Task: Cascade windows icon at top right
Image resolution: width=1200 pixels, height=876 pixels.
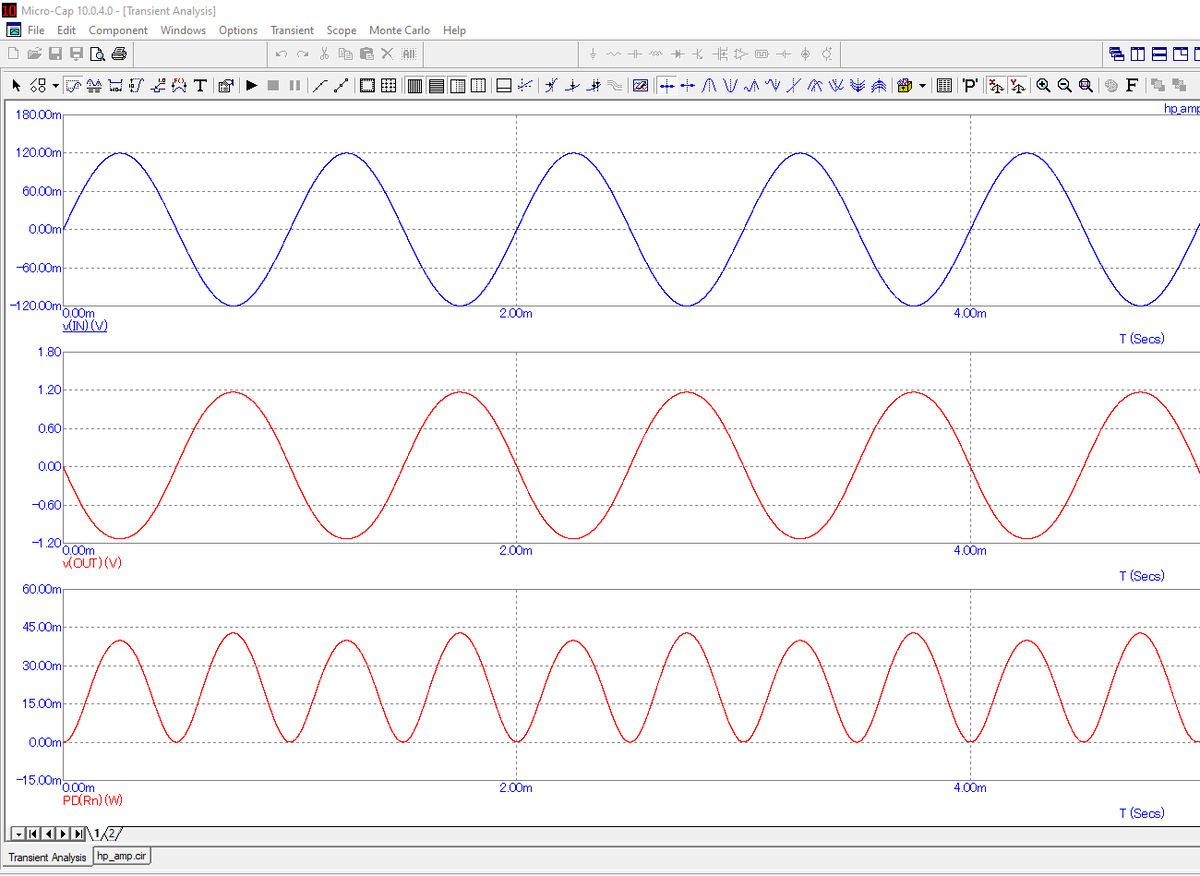Action: pyautogui.click(x=1116, y=53)
